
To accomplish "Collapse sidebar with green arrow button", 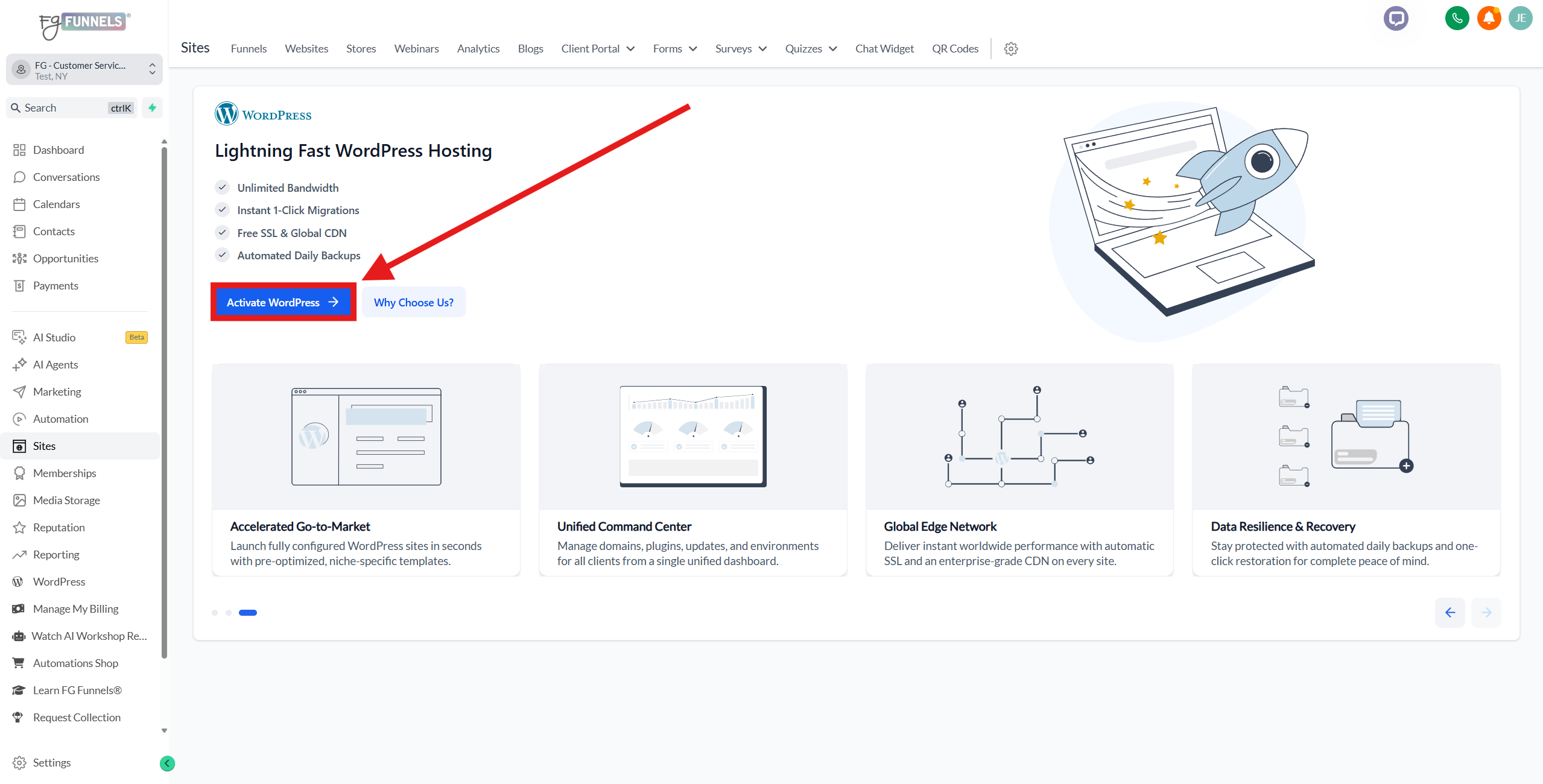I will tap(167, 763).
